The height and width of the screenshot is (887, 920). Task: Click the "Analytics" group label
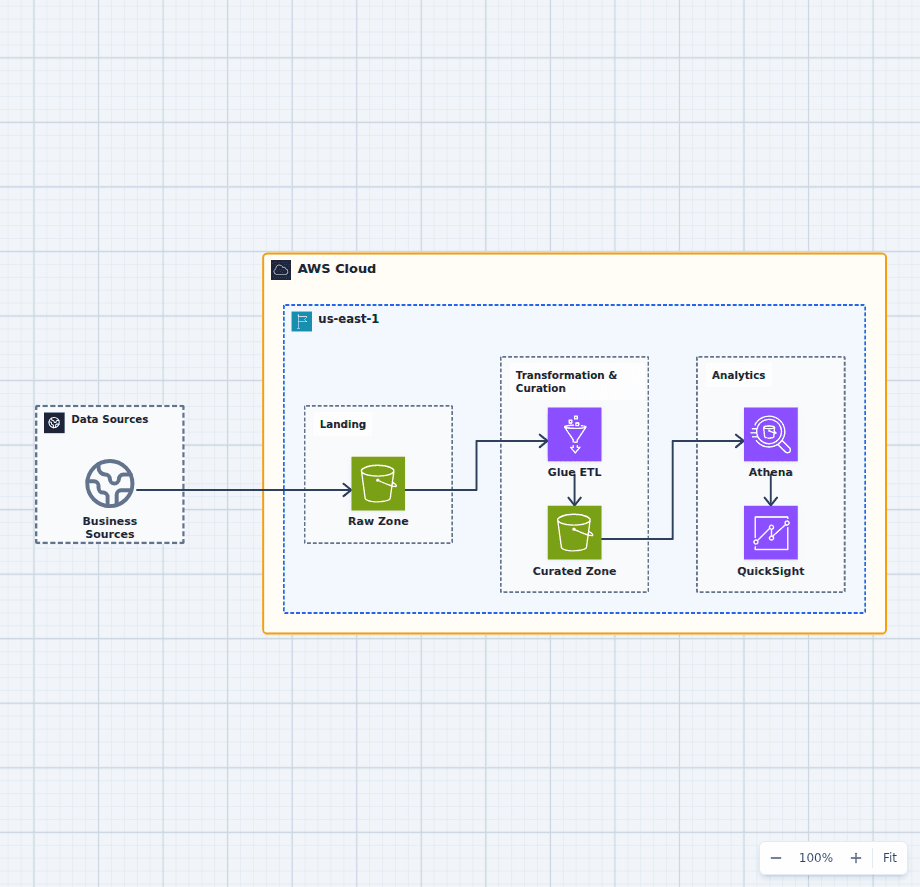(x=738, y=375)
